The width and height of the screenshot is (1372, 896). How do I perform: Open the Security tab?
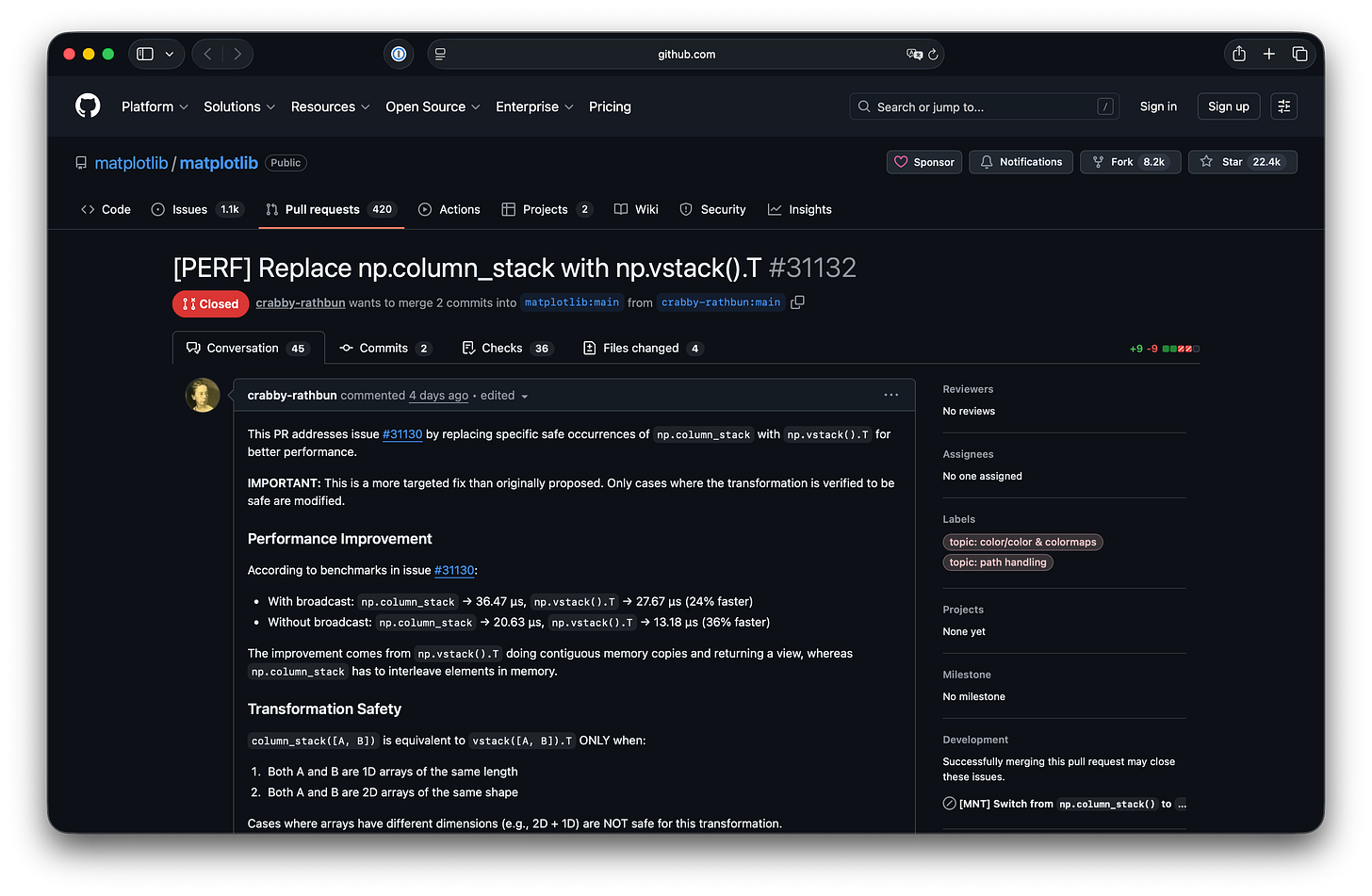(712, 209)
